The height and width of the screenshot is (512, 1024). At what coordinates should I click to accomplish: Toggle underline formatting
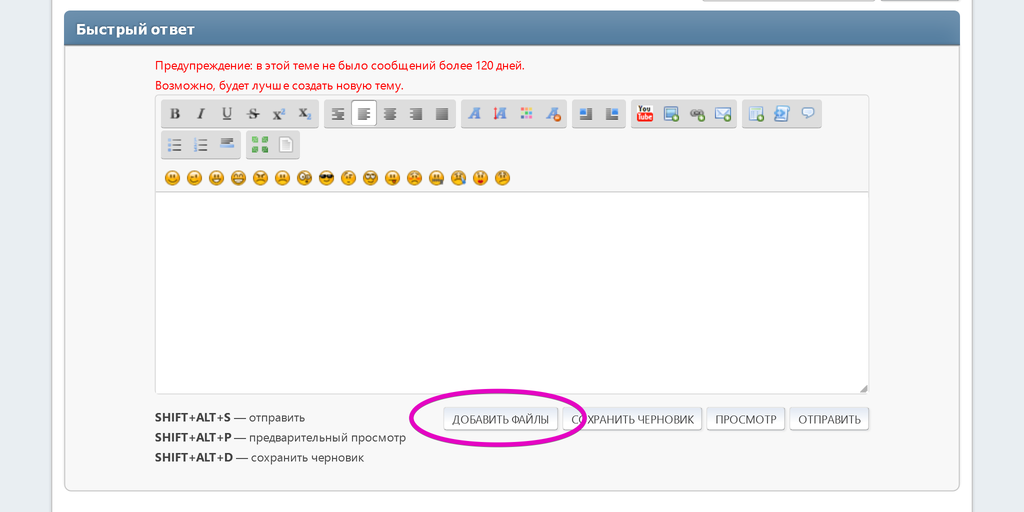point(227,114)
